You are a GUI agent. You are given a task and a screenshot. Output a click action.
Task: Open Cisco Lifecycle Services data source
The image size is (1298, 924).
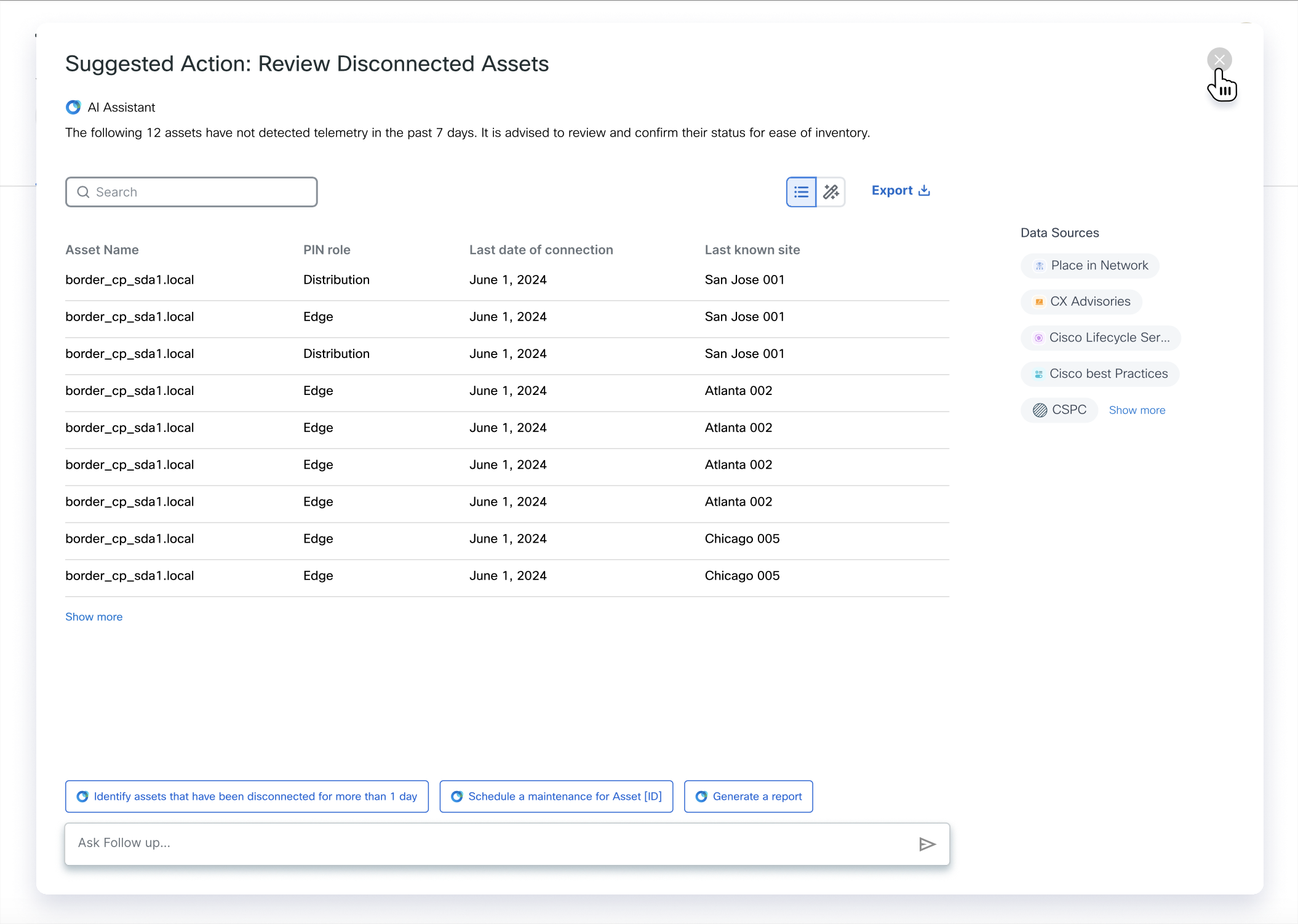pos(1101,338)
